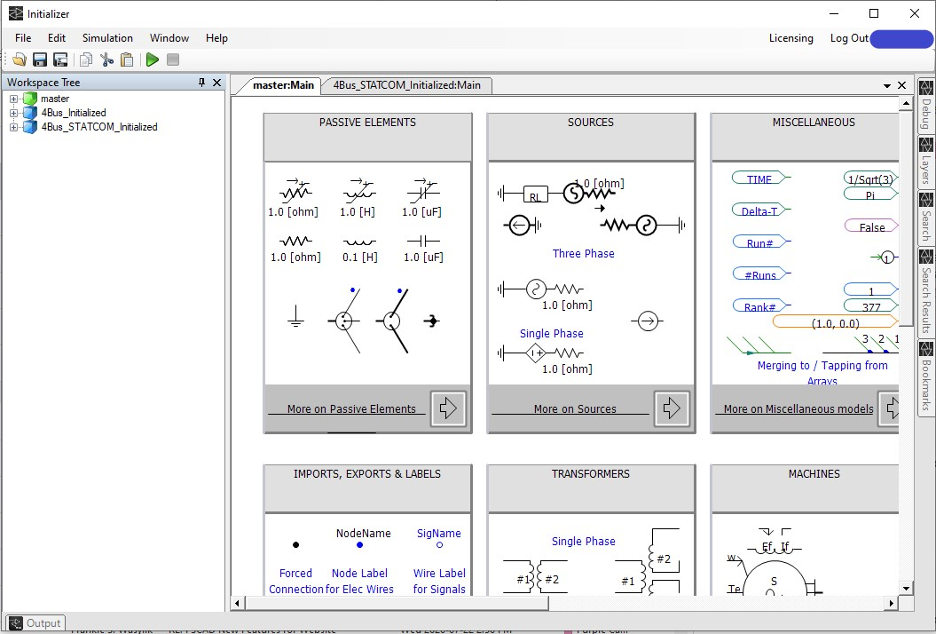The height and width of the screenshot is (634, 936).
Task: Start the simulation with green Run button
Action: point(152,60)
